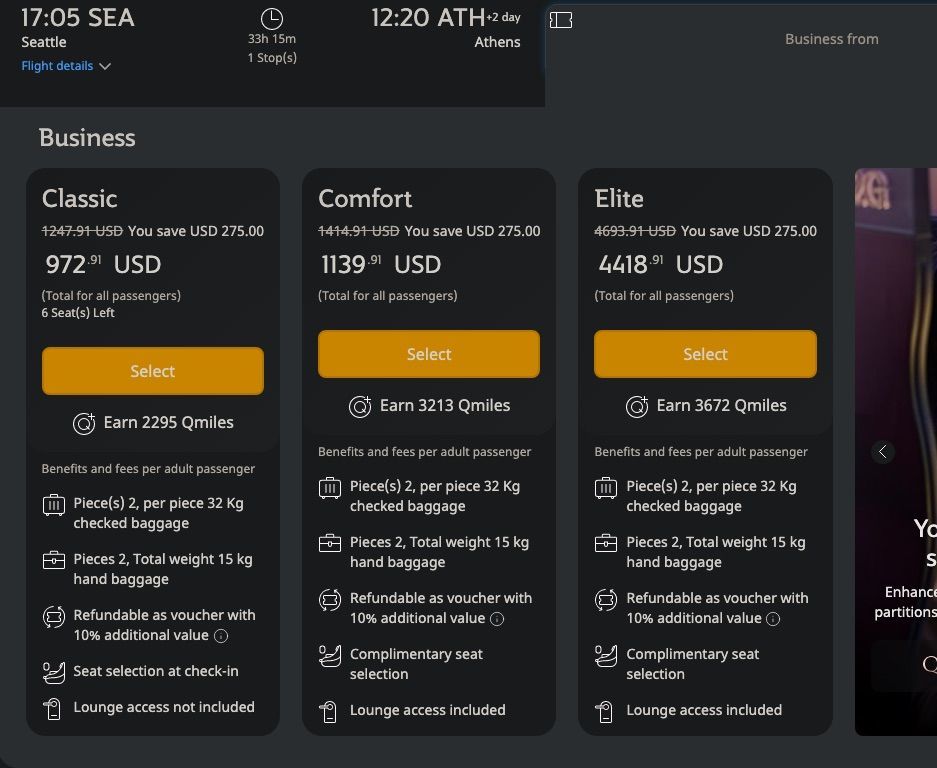Click Elite complimentary seat selection icon
Screen dimensions: 937x768
click(606, 656)
